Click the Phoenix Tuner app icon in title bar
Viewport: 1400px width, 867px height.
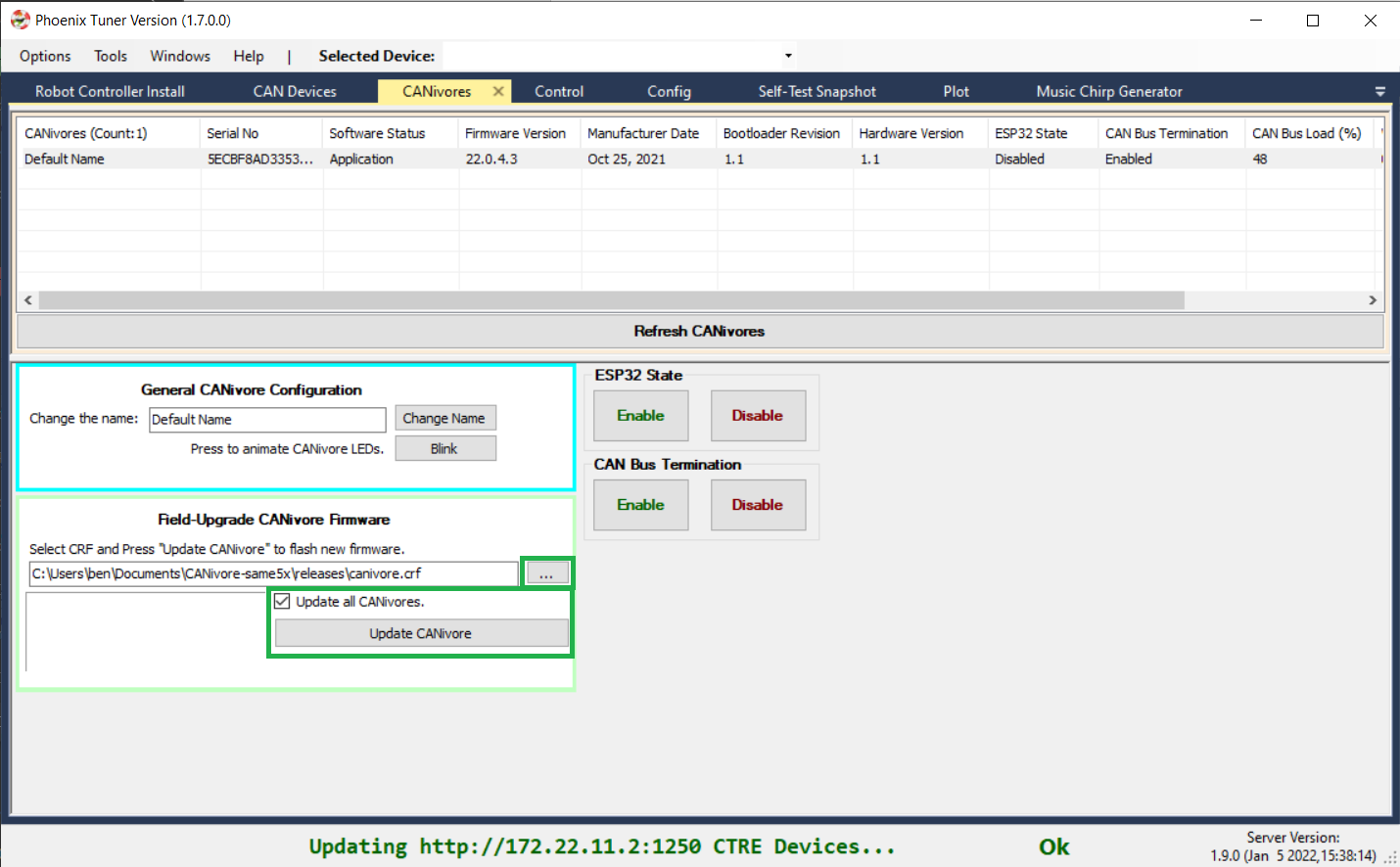click(x=20, y=20)
